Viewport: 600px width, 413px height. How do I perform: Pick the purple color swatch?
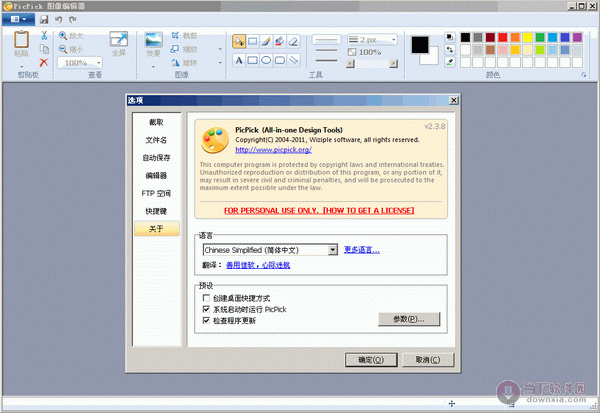pyautogui.click(x=577, y=37)
